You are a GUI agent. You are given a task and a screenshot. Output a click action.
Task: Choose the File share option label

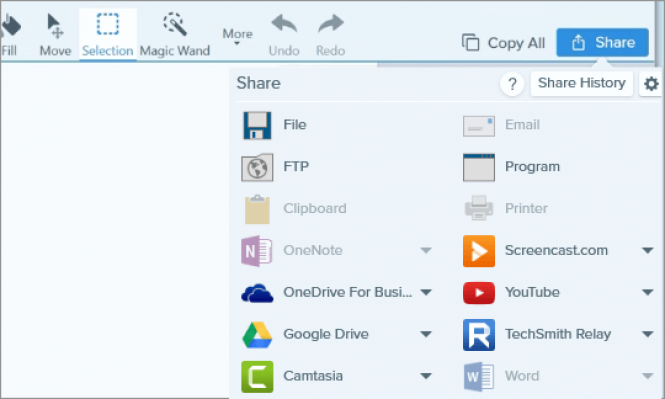pyautogui.click(x=295, y=125)
